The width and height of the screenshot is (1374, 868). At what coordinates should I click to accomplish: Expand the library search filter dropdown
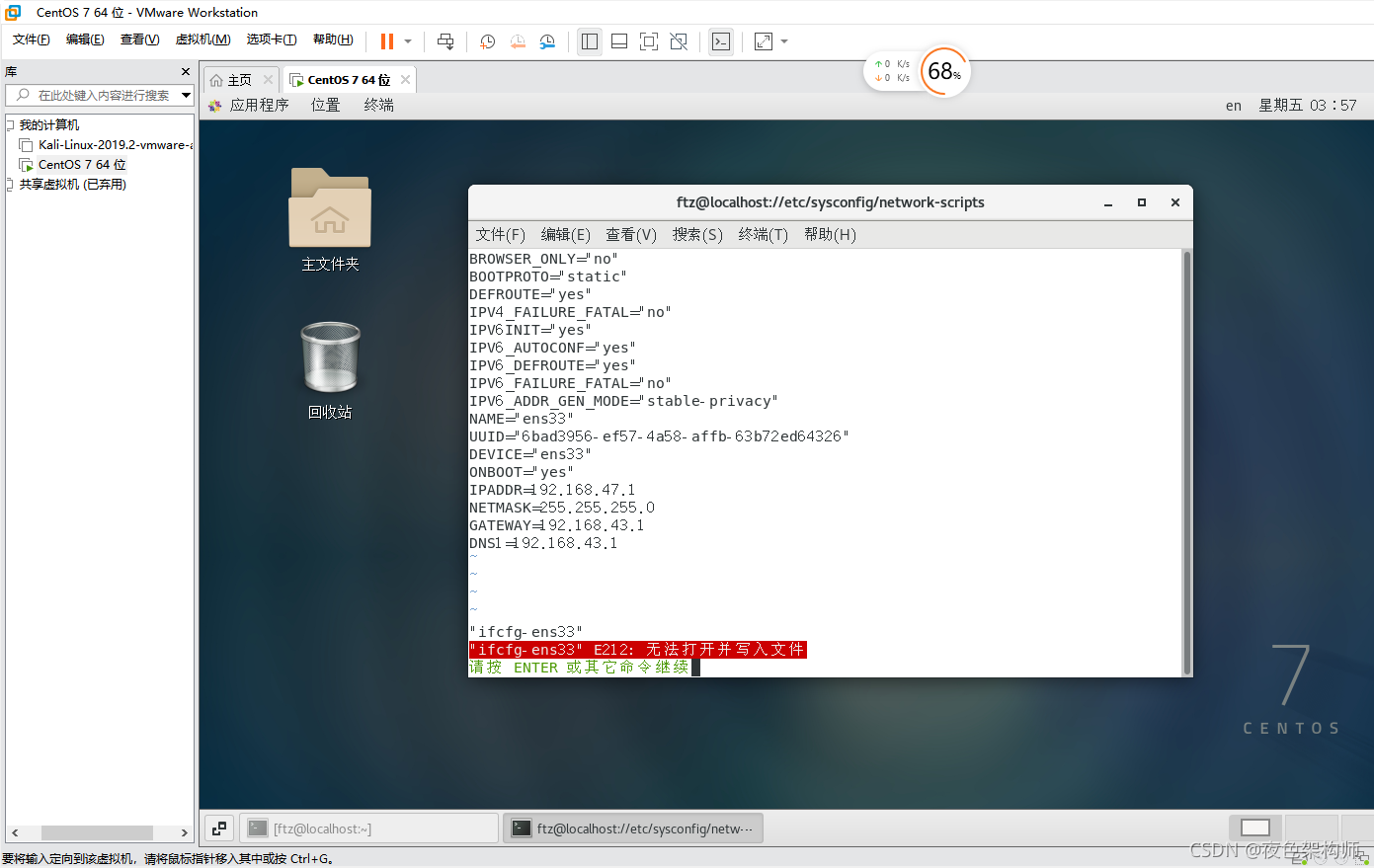pyautogui.click(x=187, y=95)
